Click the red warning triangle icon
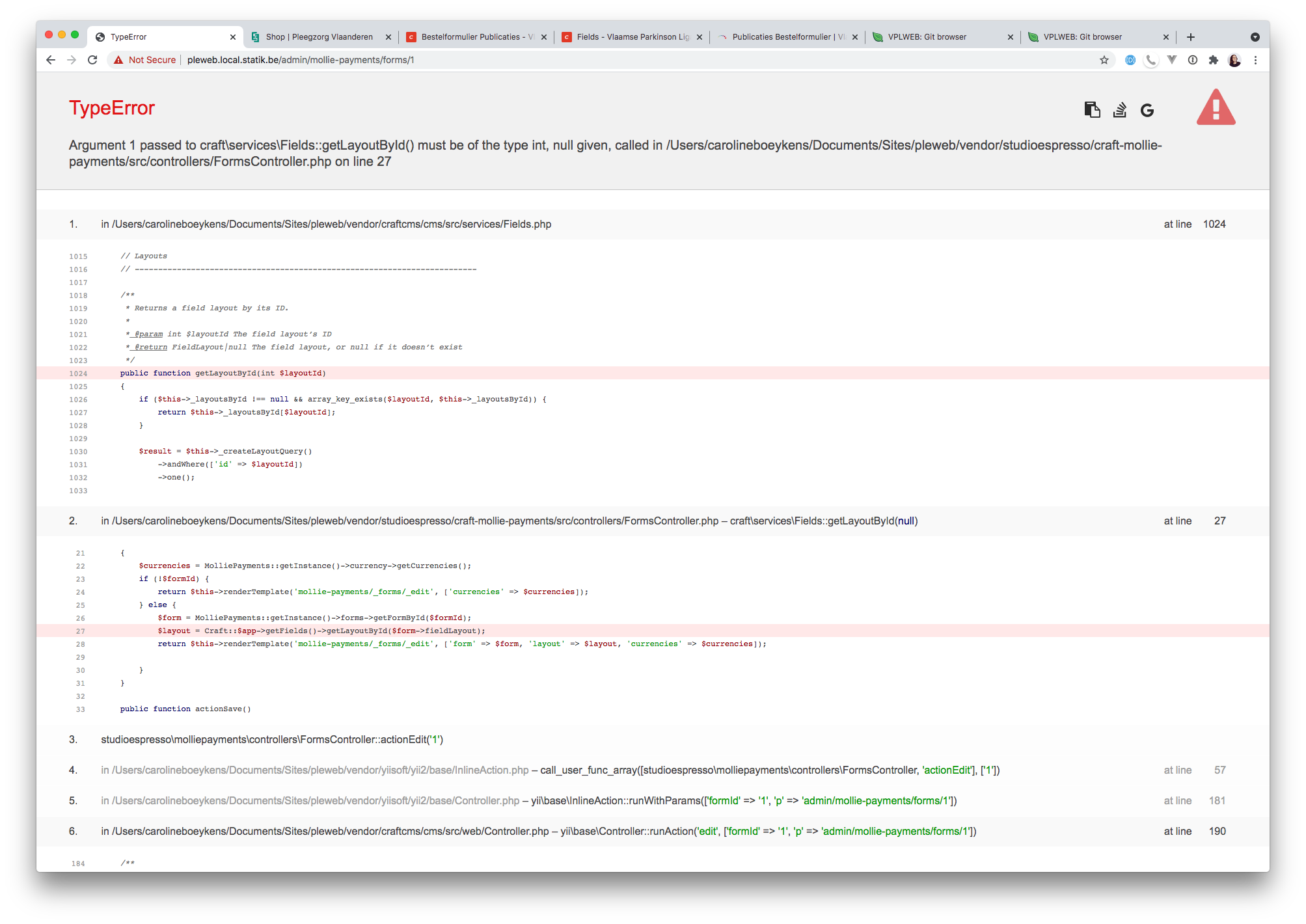1306x924 pixels. click(x=1216, y=107)
